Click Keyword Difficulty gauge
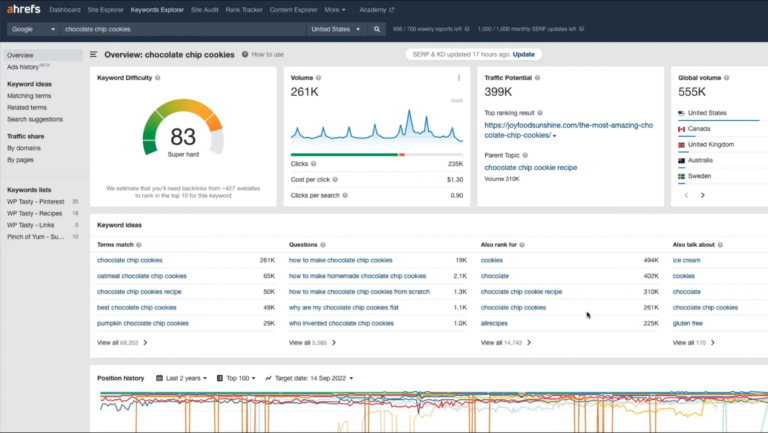The width and height of the screenshot is (768, 433). pyautogui.click(x=183, y=128)
